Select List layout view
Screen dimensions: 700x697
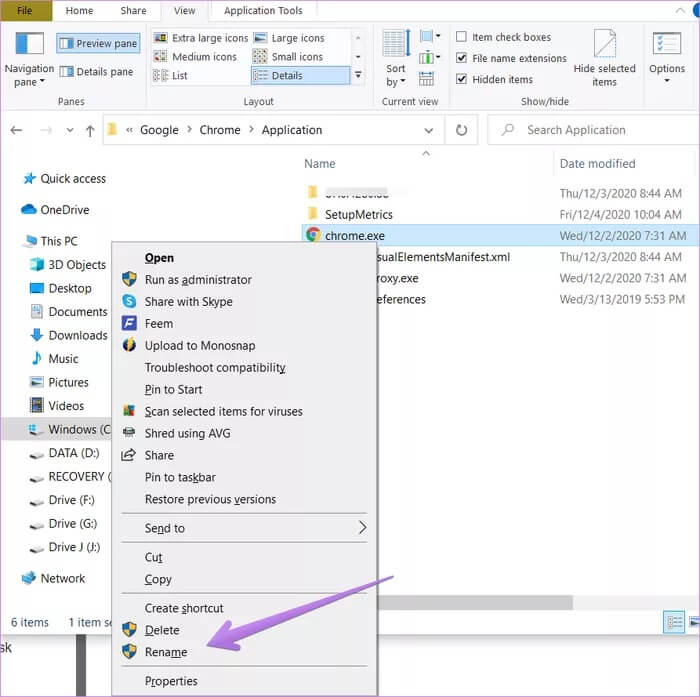tap(170, 75)
